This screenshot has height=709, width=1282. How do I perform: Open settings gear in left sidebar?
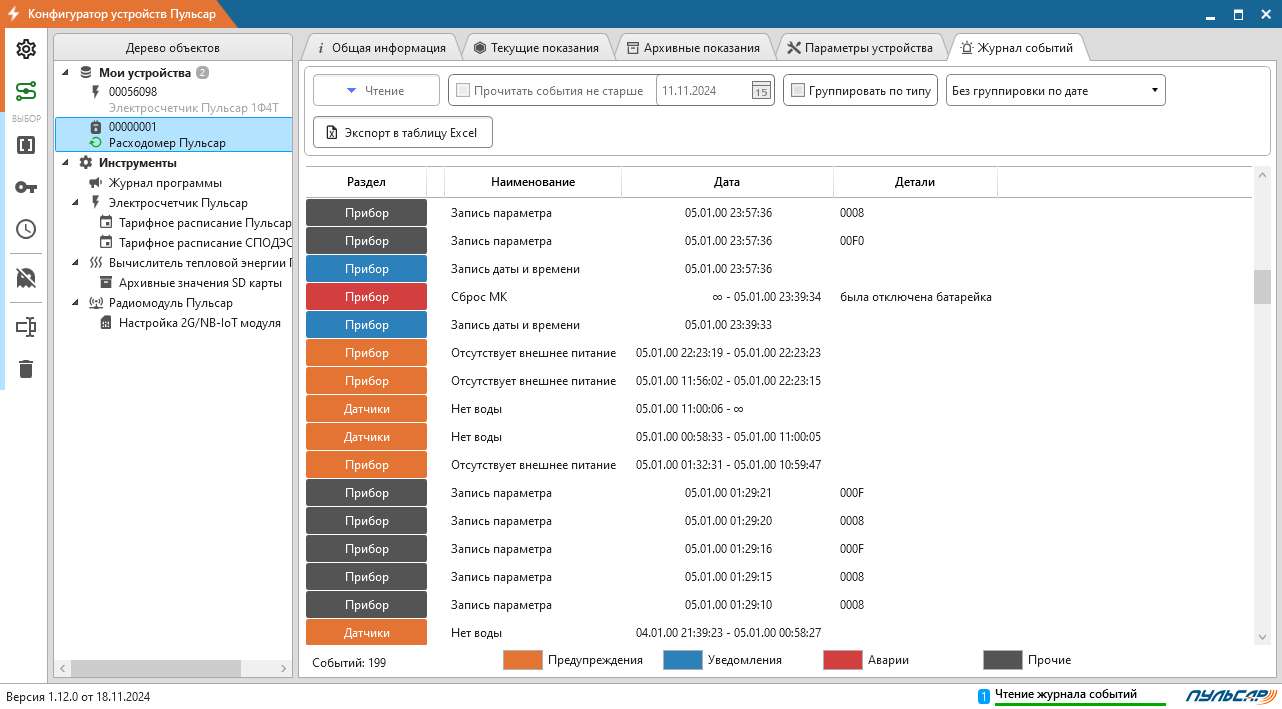26,49
